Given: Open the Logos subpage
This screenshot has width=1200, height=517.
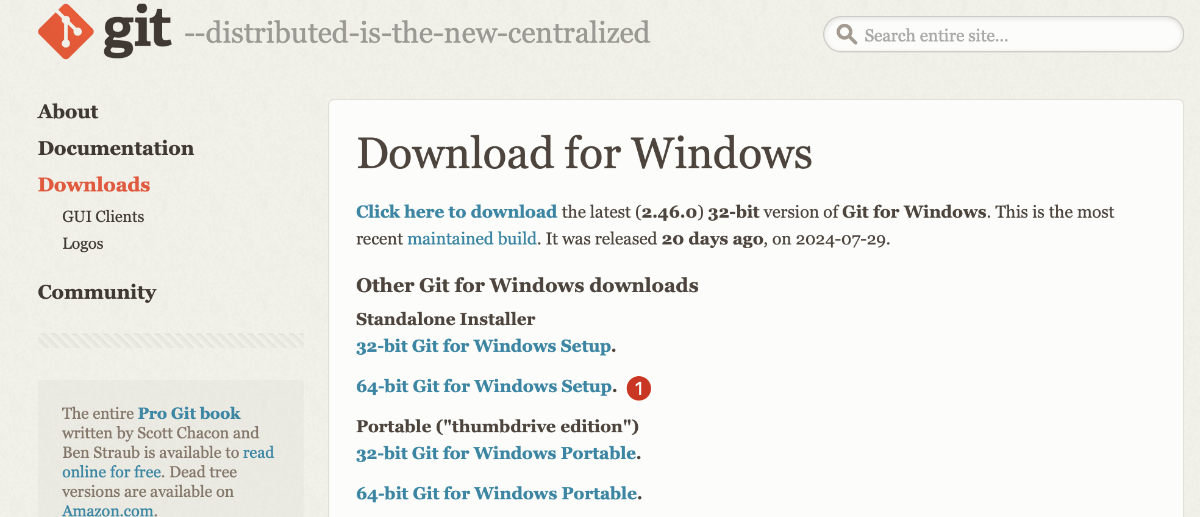Looking at the screenshot, I should click(83, 243).
